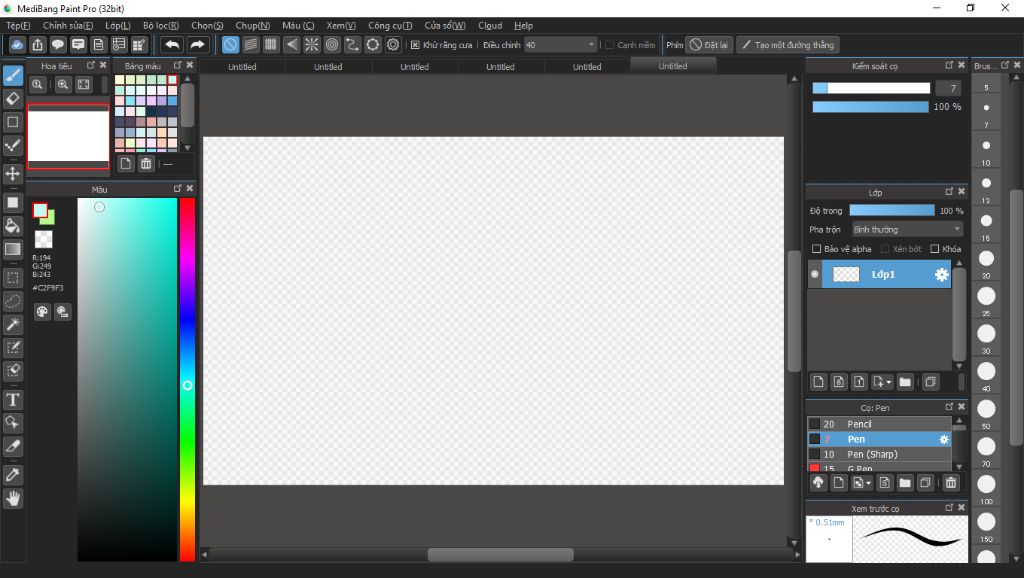This screenshot has width=1024, height=578.
Task: Click delete brush trash icon
Action: click(951, 483)
